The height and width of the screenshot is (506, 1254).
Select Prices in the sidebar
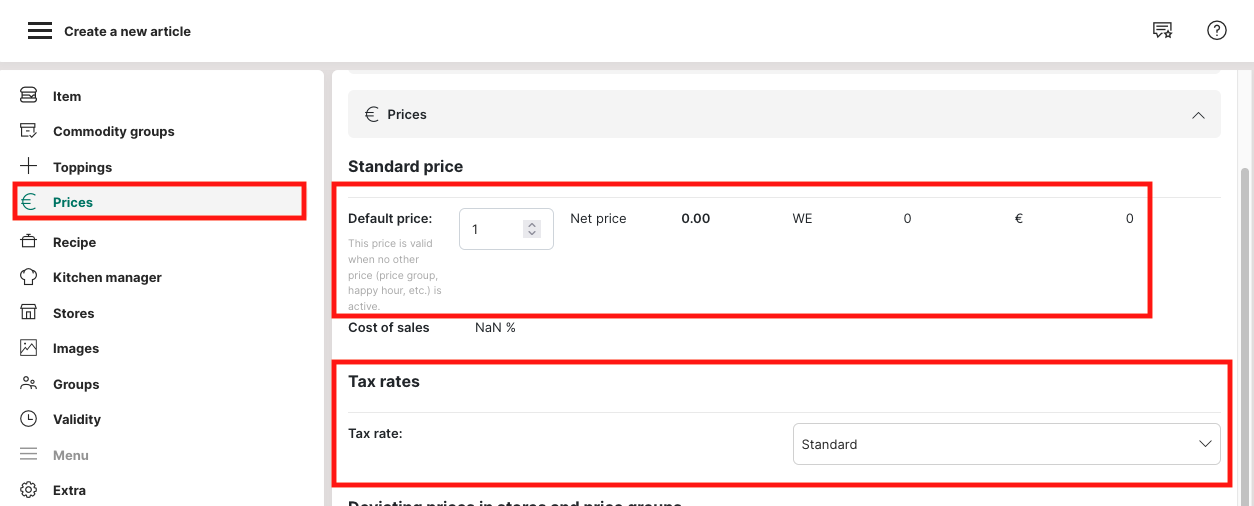click(73, 202)
